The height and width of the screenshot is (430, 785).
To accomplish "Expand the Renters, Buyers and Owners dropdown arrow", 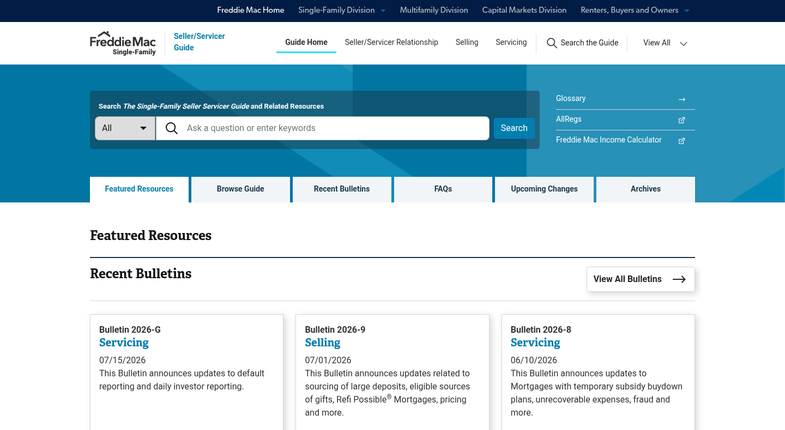I will (686, 11).
